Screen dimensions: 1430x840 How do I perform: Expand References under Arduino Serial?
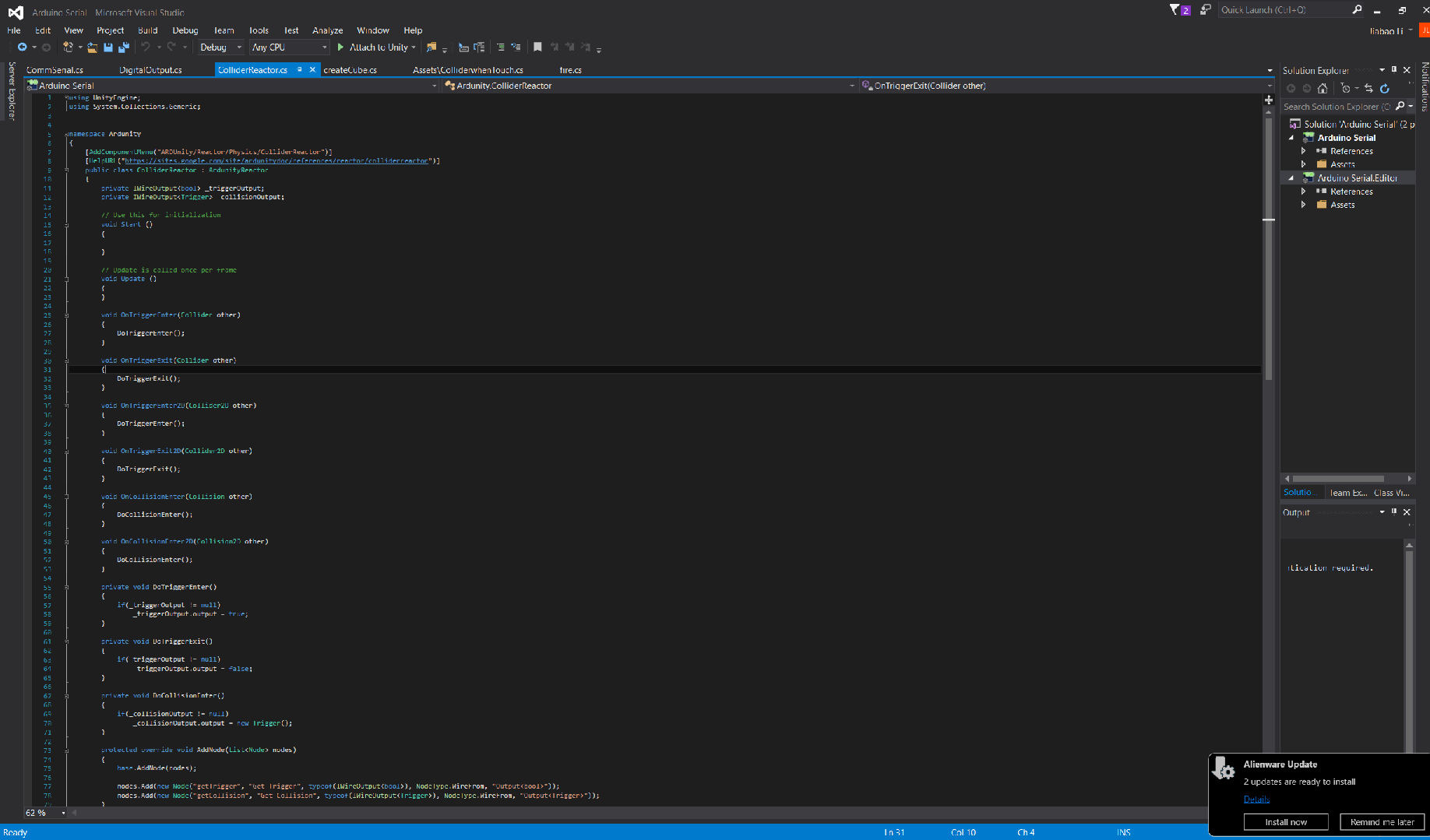pos(1304,151)
